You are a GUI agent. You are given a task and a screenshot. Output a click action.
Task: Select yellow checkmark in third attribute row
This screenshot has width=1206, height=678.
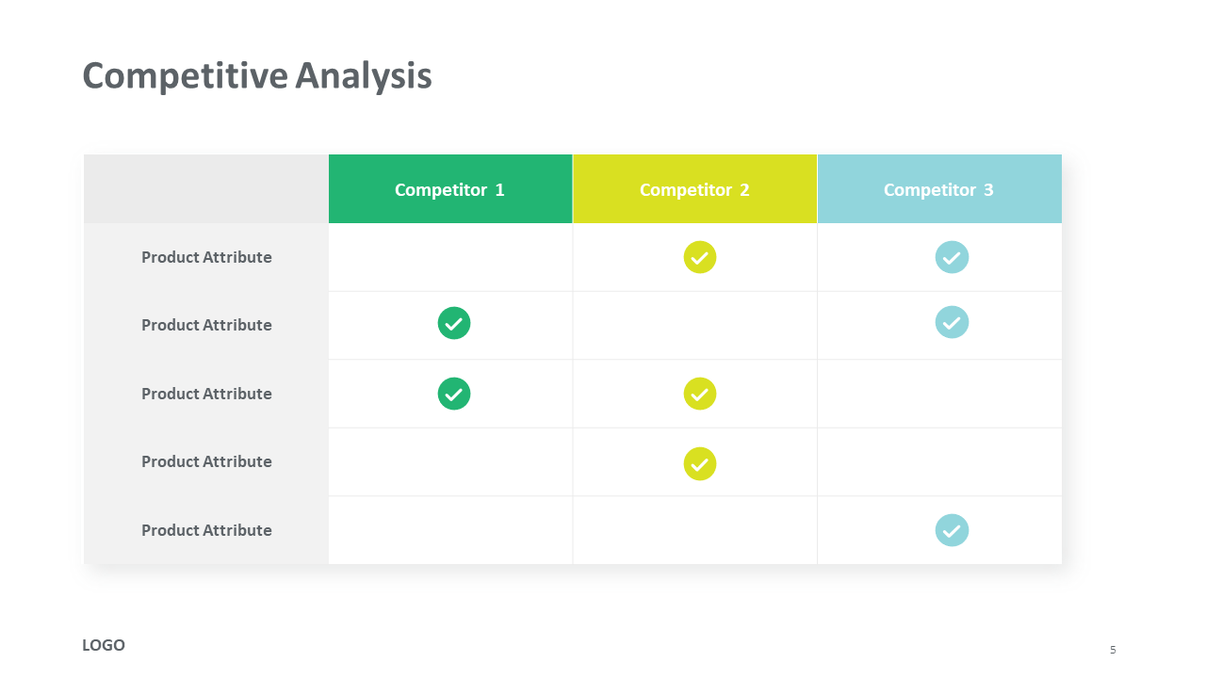click(700, 394)
